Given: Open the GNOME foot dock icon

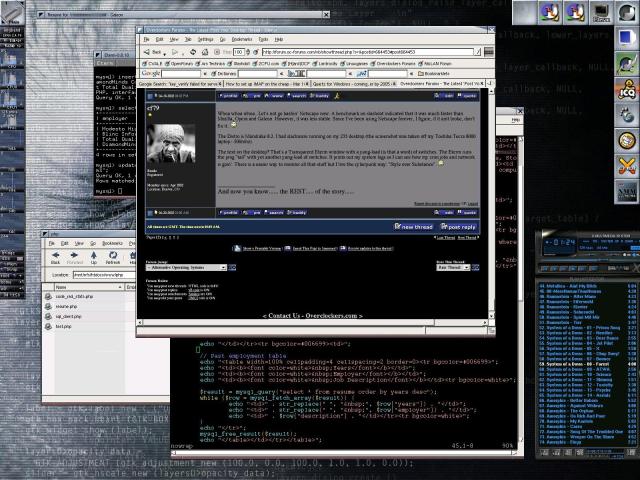Looking at the screenshot, I should 627,116.
